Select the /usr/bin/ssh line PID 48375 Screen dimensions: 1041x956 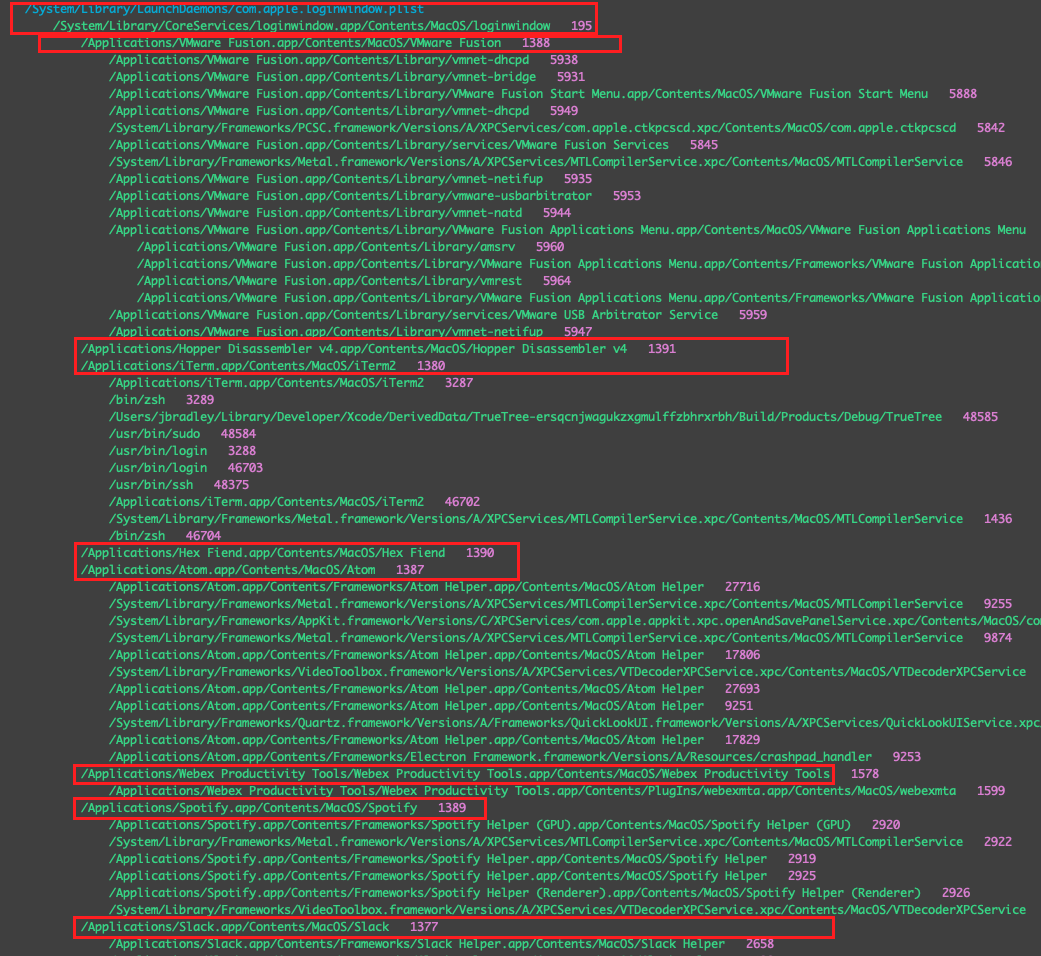click(x=179, y=485)
